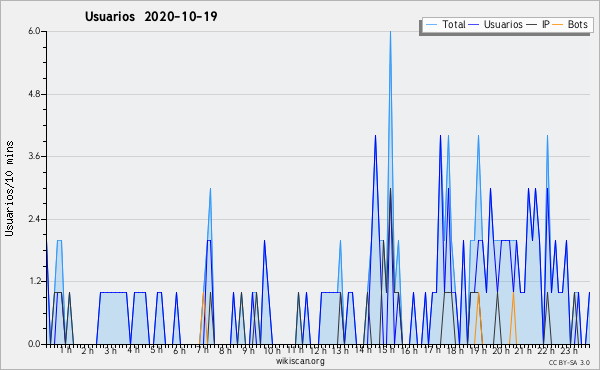Image resolution: width=600 pixels, height=370 pixels.
Task: Click the '10 h' x-axis label
Action: point(272,351)
